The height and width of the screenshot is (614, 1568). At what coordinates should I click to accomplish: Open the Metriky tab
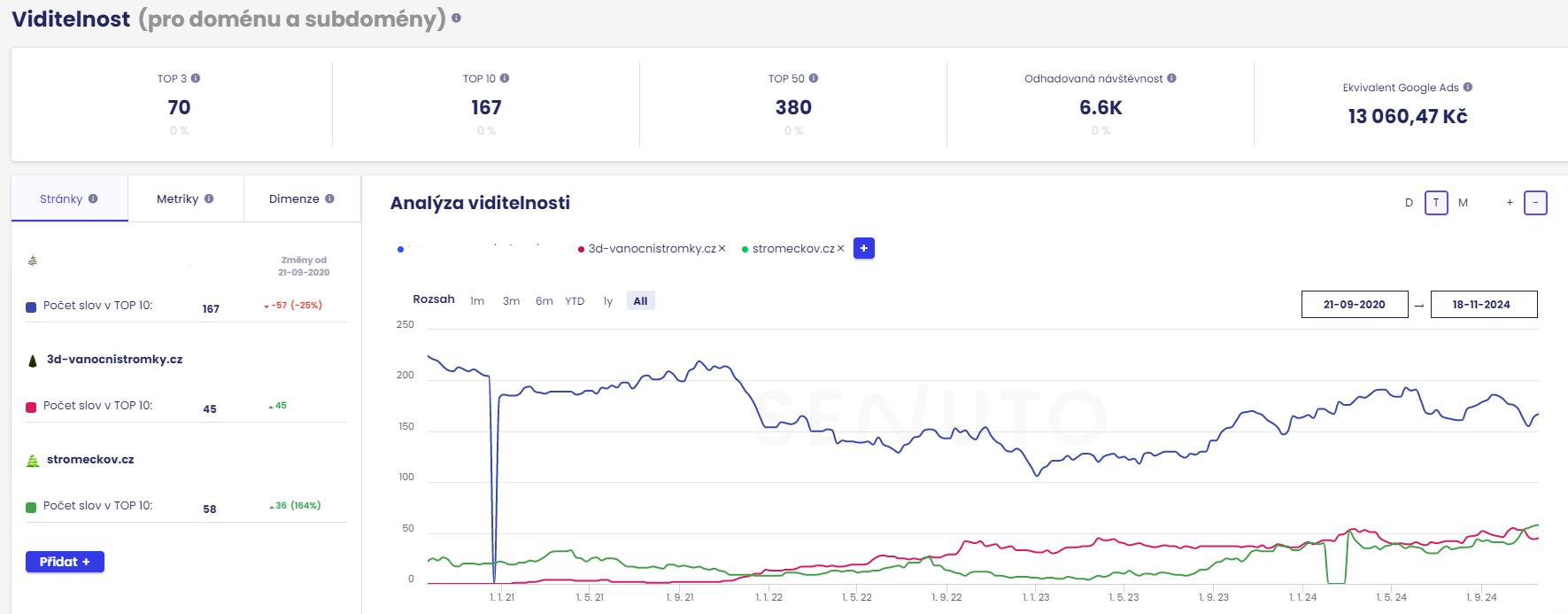[185, 198]
